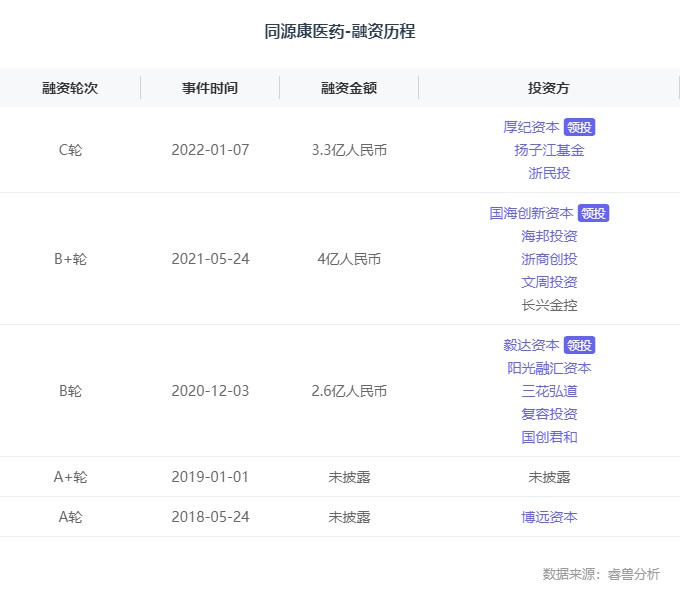Open the 阳光融汇资本 investor link
Viewport: 680px width, 610px height.
(x=549, y=368)
